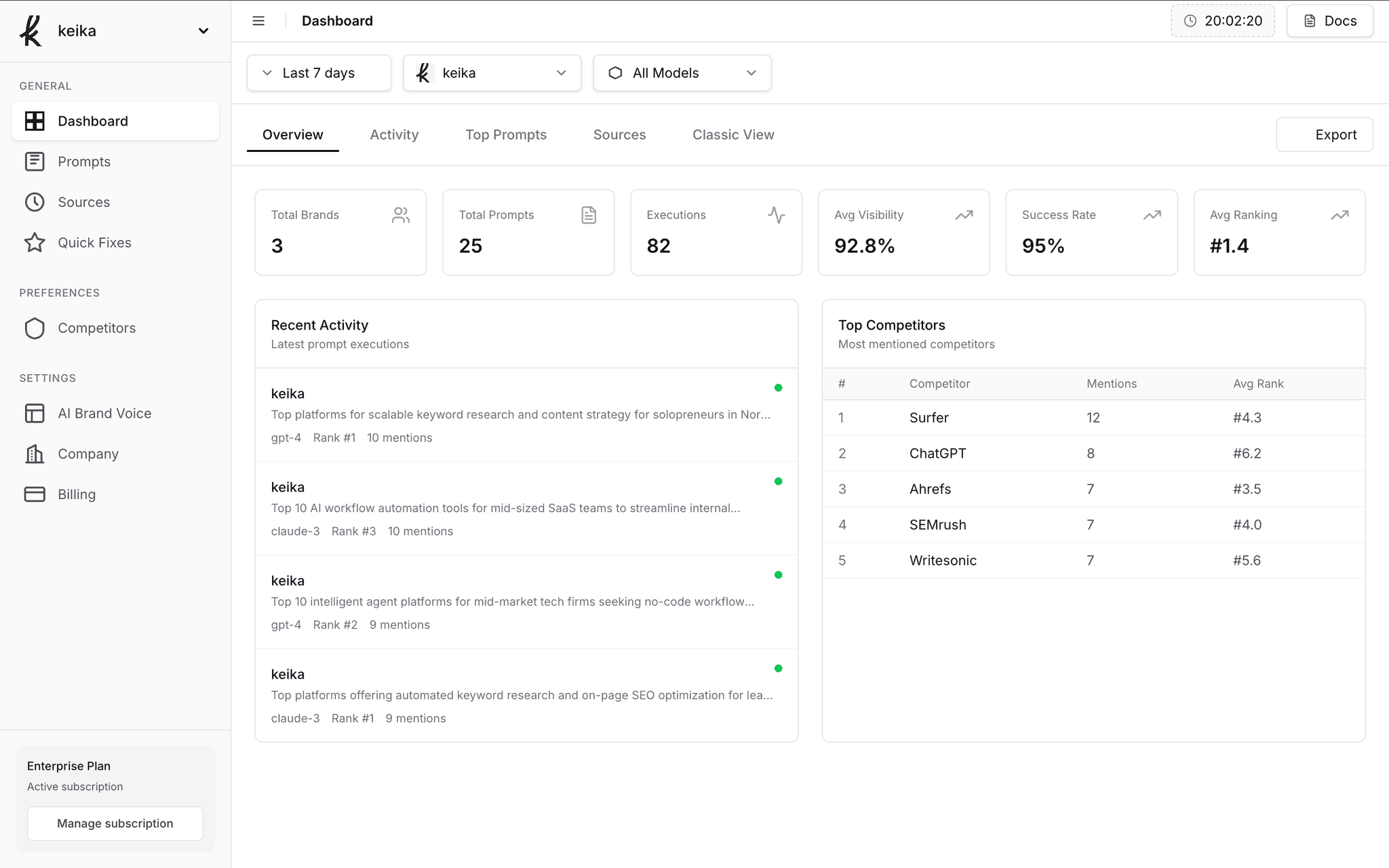Open the Last 7 days date range dropdown

tap(319, 73)
